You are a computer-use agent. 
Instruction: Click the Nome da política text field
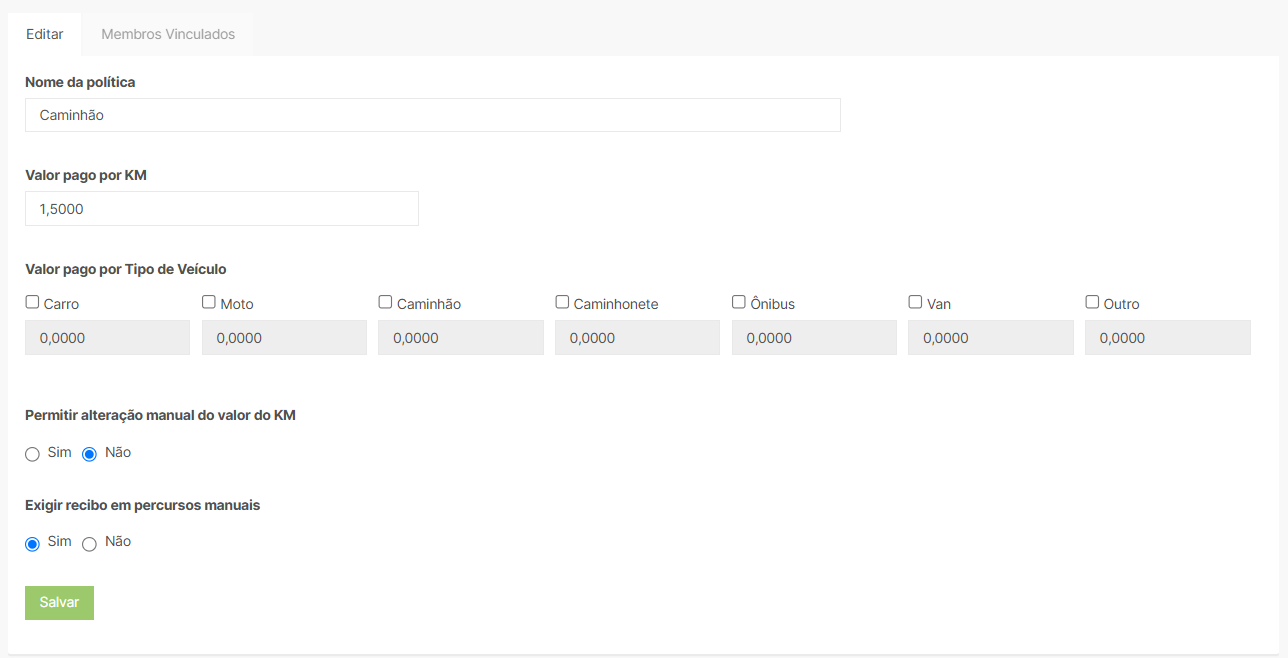click(433, 115)
